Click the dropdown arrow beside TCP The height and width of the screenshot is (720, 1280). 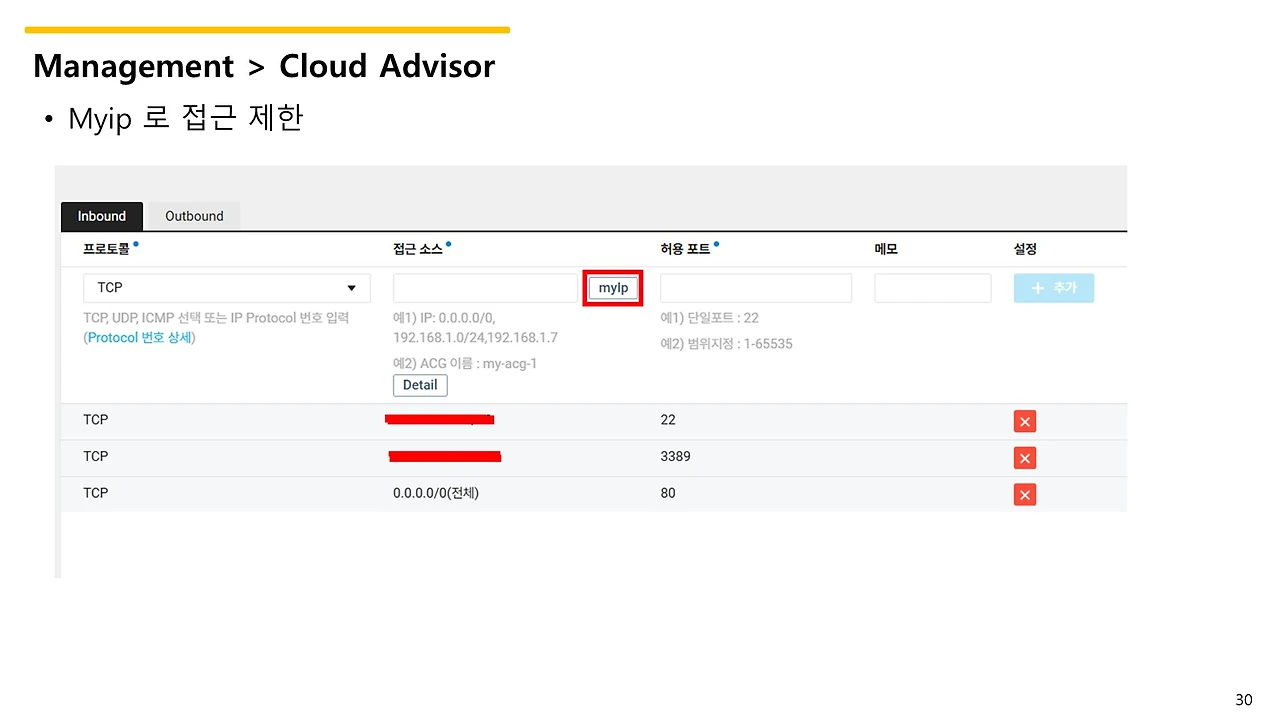pos(351,288)
